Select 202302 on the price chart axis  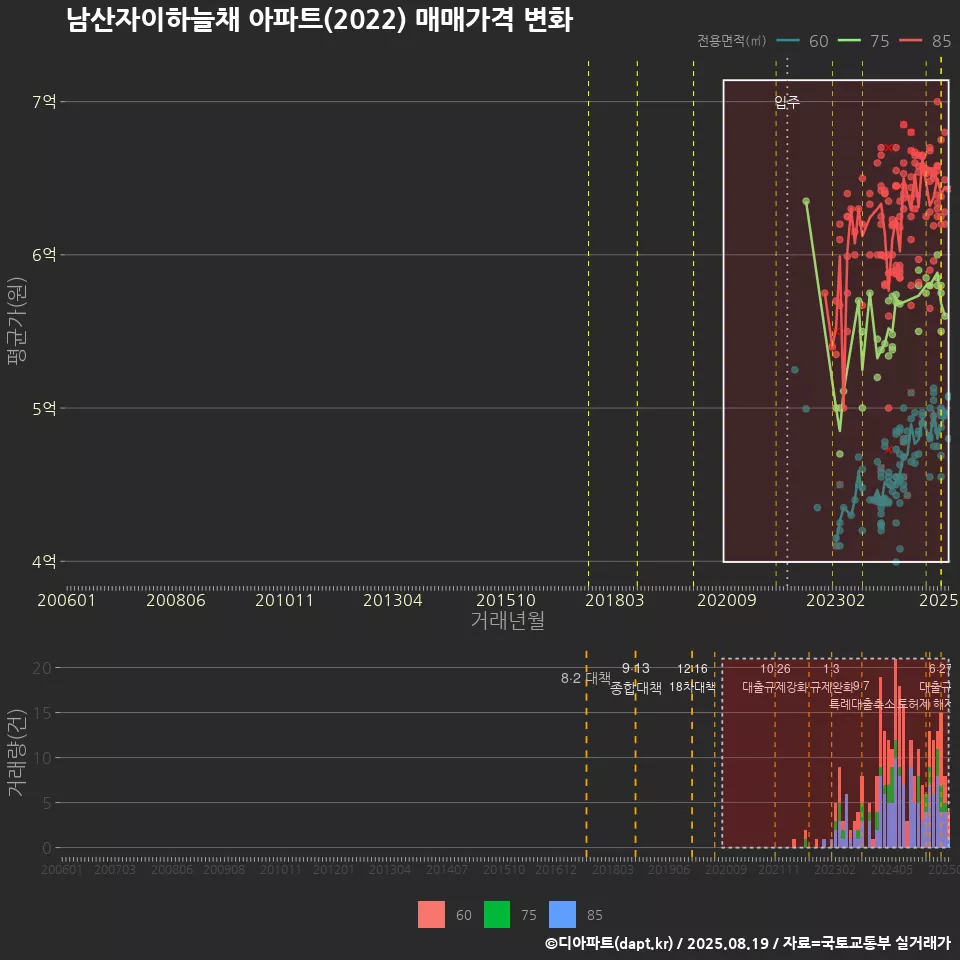[x=836, y=600]
